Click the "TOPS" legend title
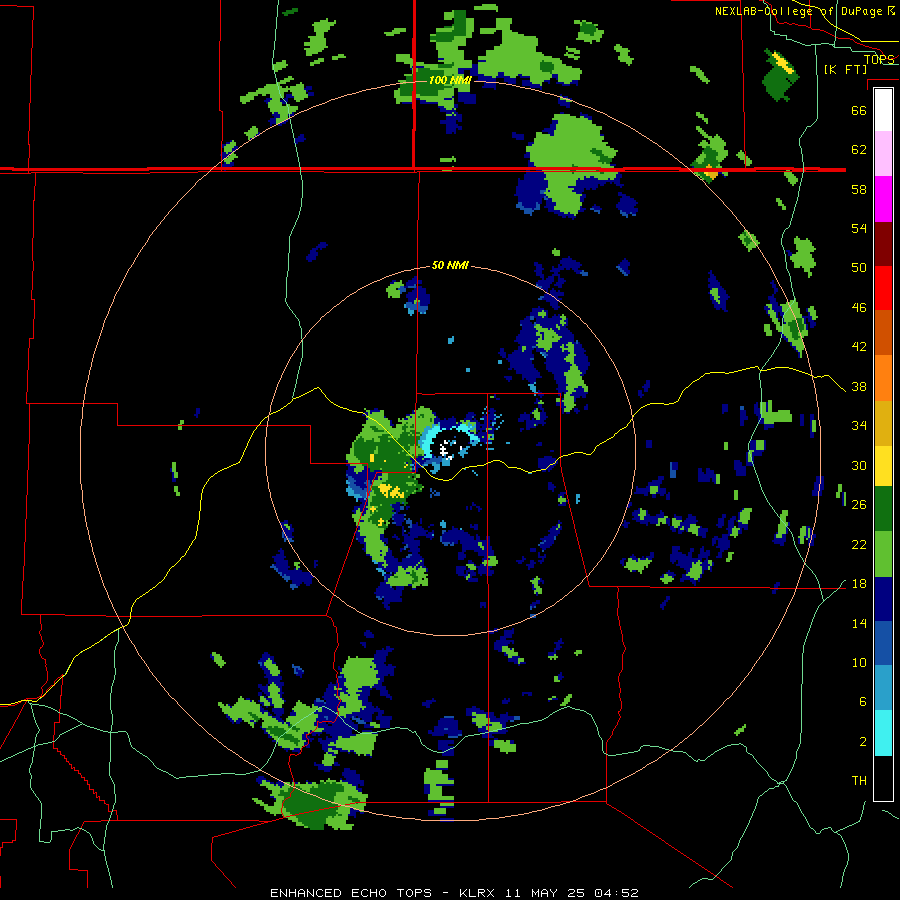The image size is (900, 900). [x=879, y=59]
